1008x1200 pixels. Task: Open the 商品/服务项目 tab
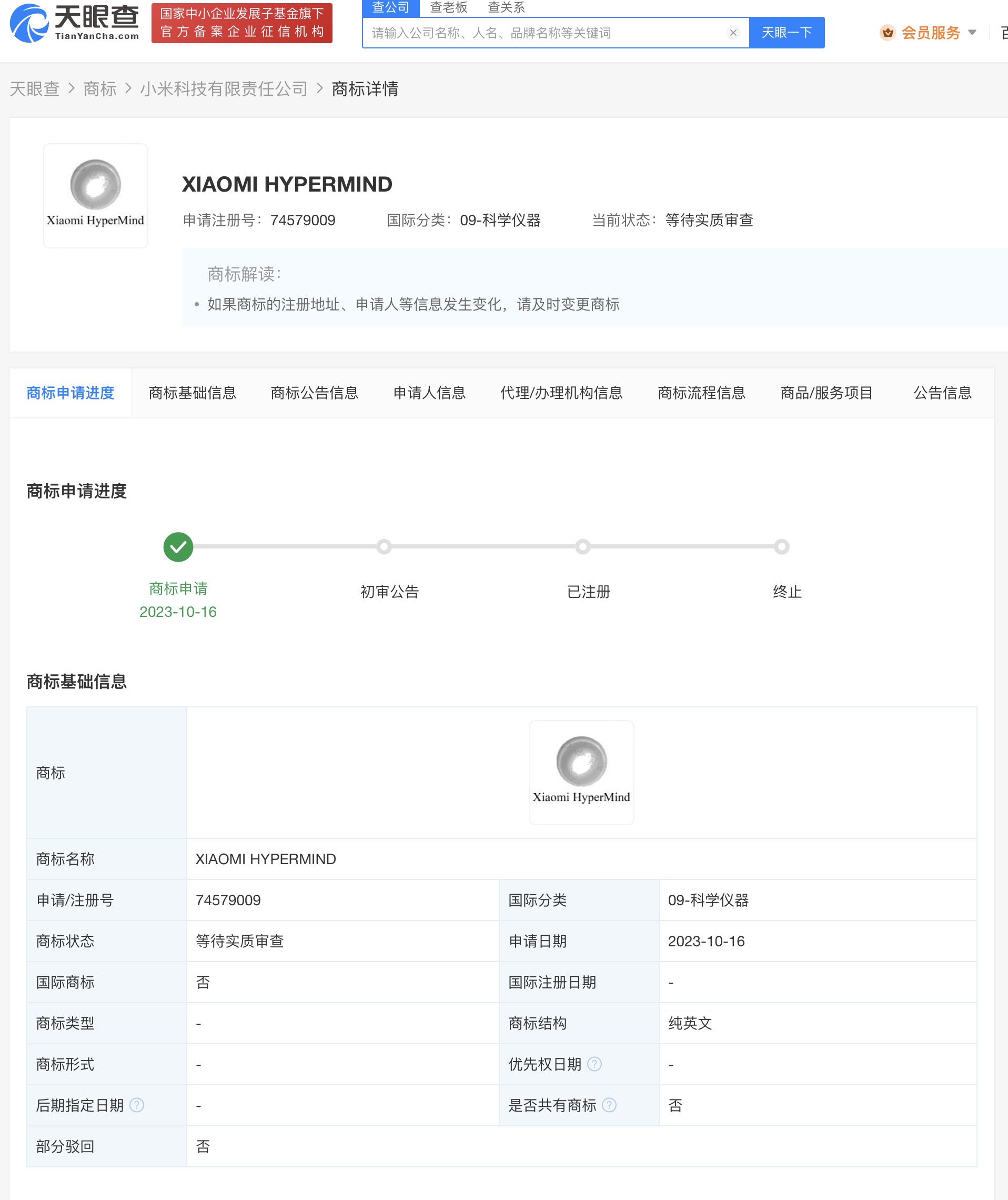click(x=825, y=393)
